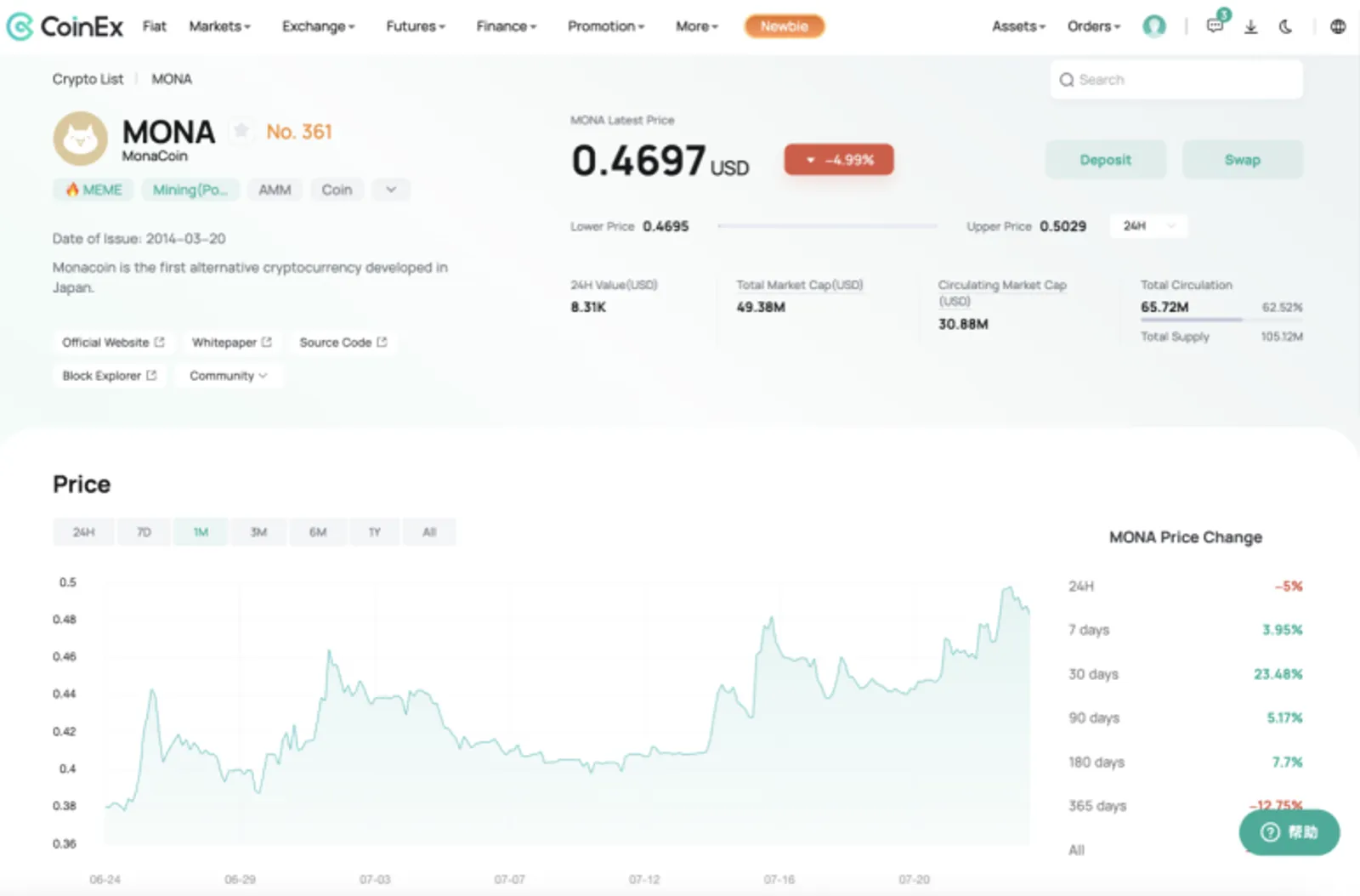The width and height of the screenshot is (1360, 896).
Task: Click the Deposit button
Action: (x=1105, y=160)
